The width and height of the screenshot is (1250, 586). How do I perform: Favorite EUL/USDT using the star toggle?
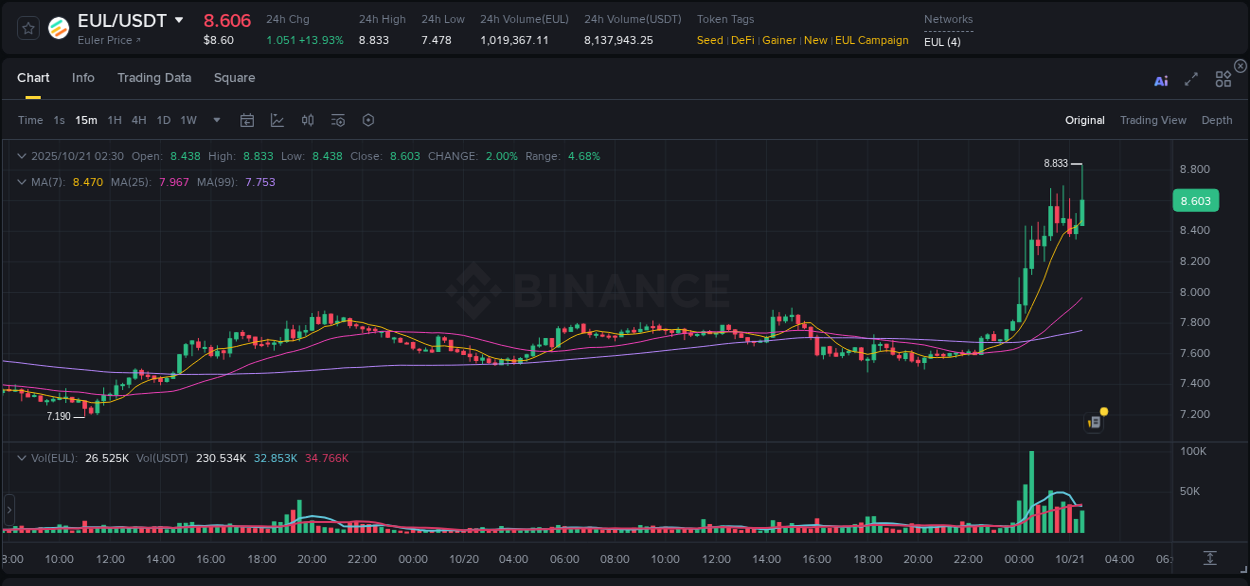[27, 27]
